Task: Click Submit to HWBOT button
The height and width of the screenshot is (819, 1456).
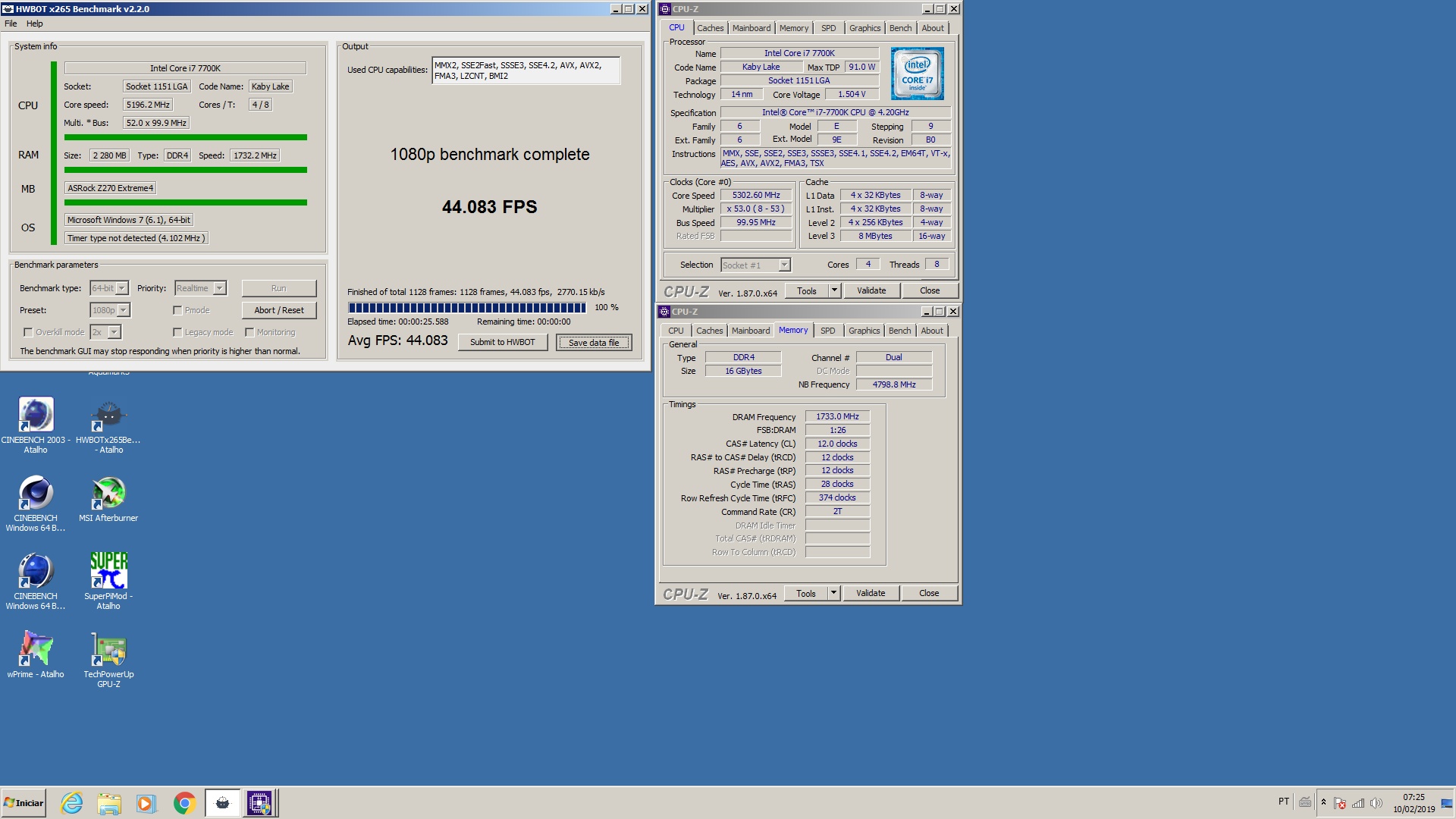Action: click(x=503, y=342)
